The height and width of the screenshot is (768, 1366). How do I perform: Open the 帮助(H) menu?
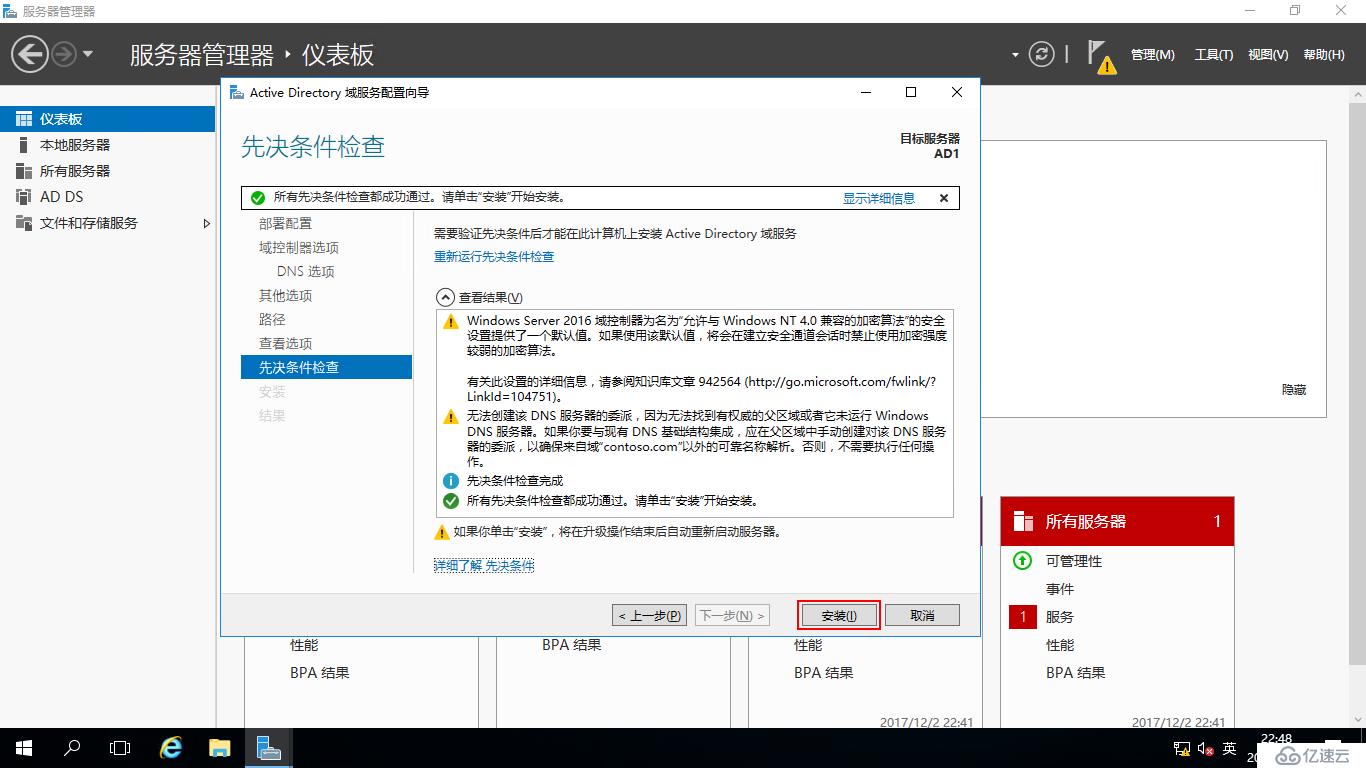[1324, 55]
